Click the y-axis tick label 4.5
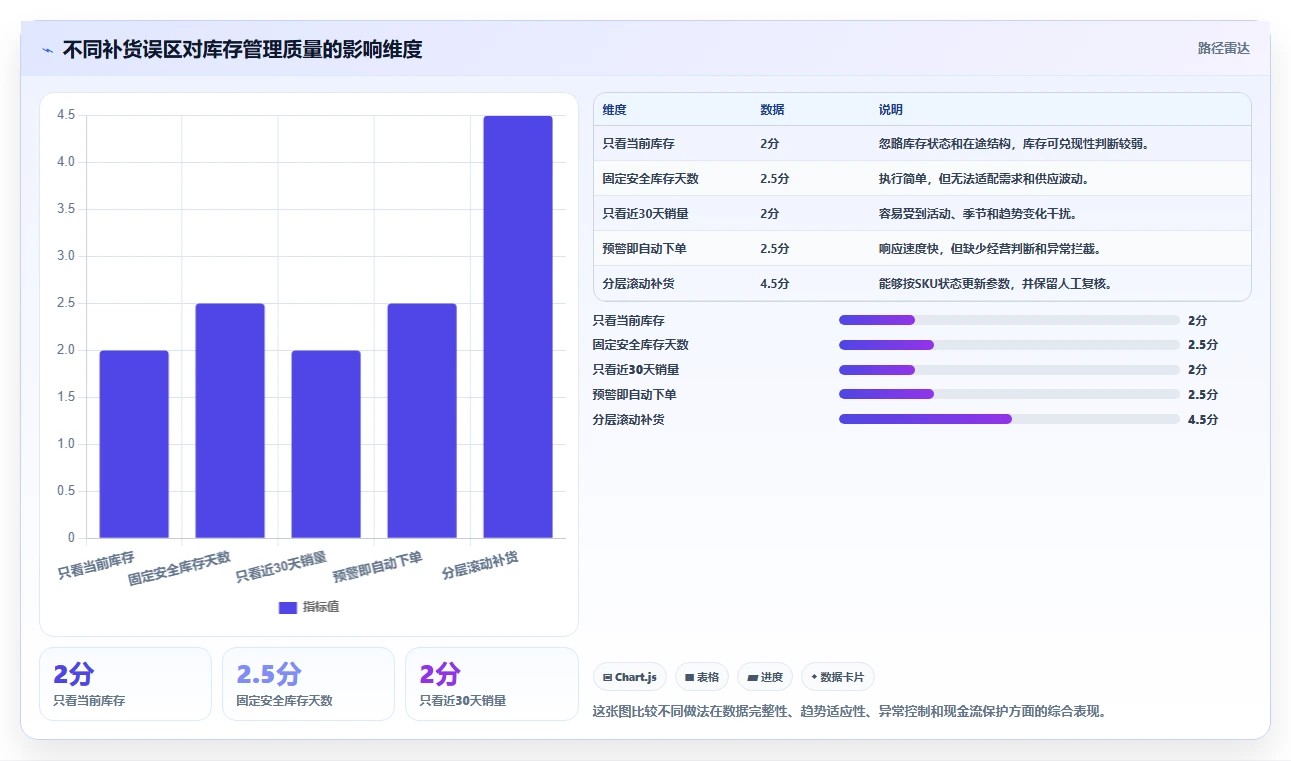This screenshot has height=761, width=1291. click(x=66, y=115)
